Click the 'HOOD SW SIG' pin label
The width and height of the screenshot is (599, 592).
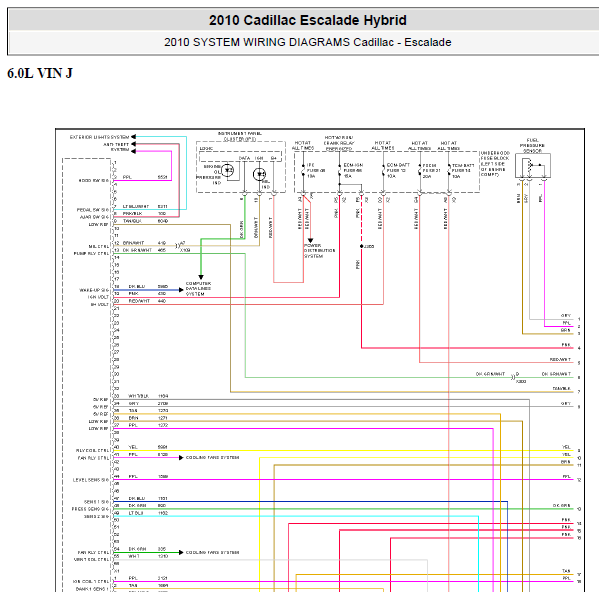click(x=94, y=180)
